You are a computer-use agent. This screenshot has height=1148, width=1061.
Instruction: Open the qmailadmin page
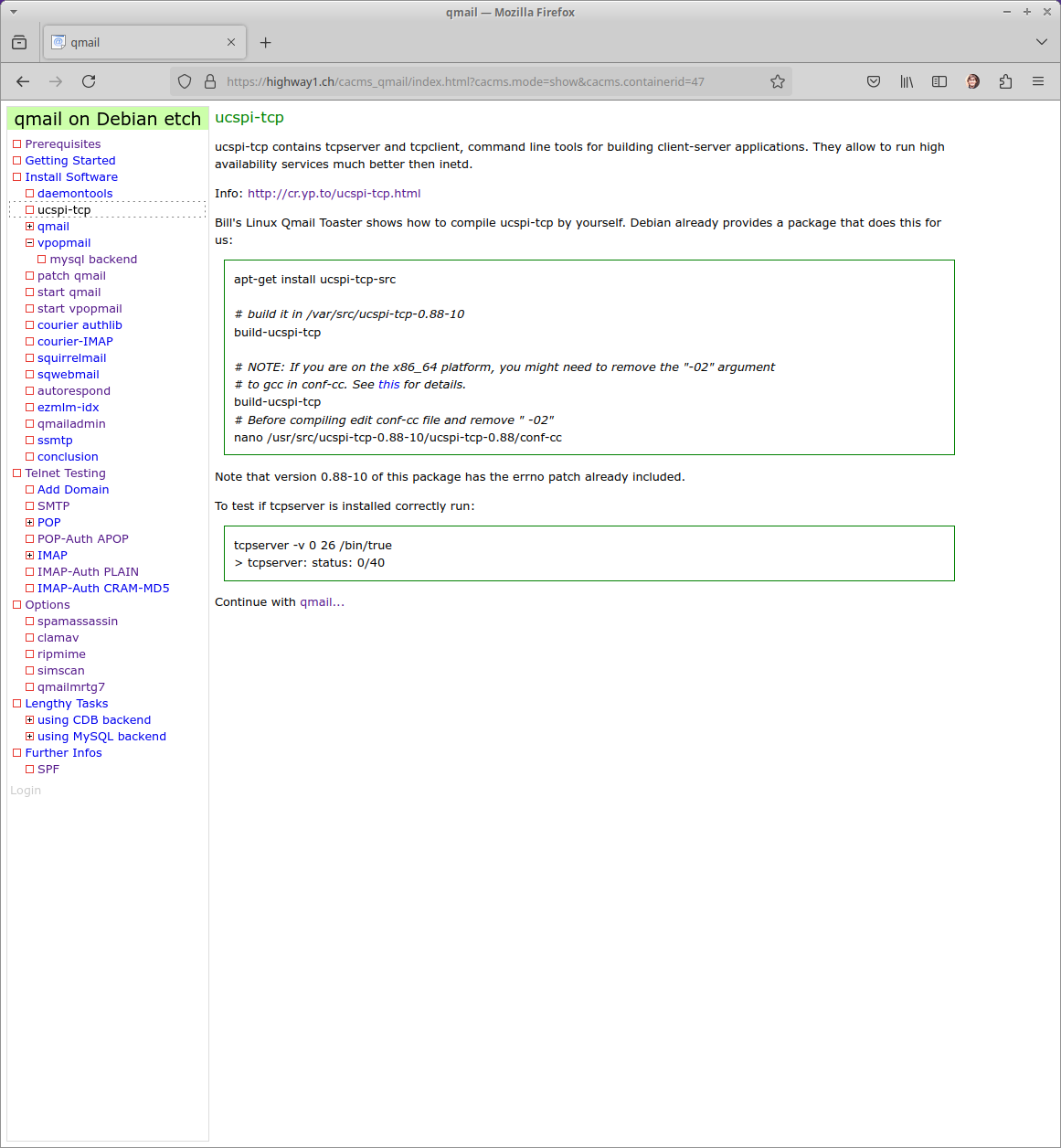click(x=71, y=424)
